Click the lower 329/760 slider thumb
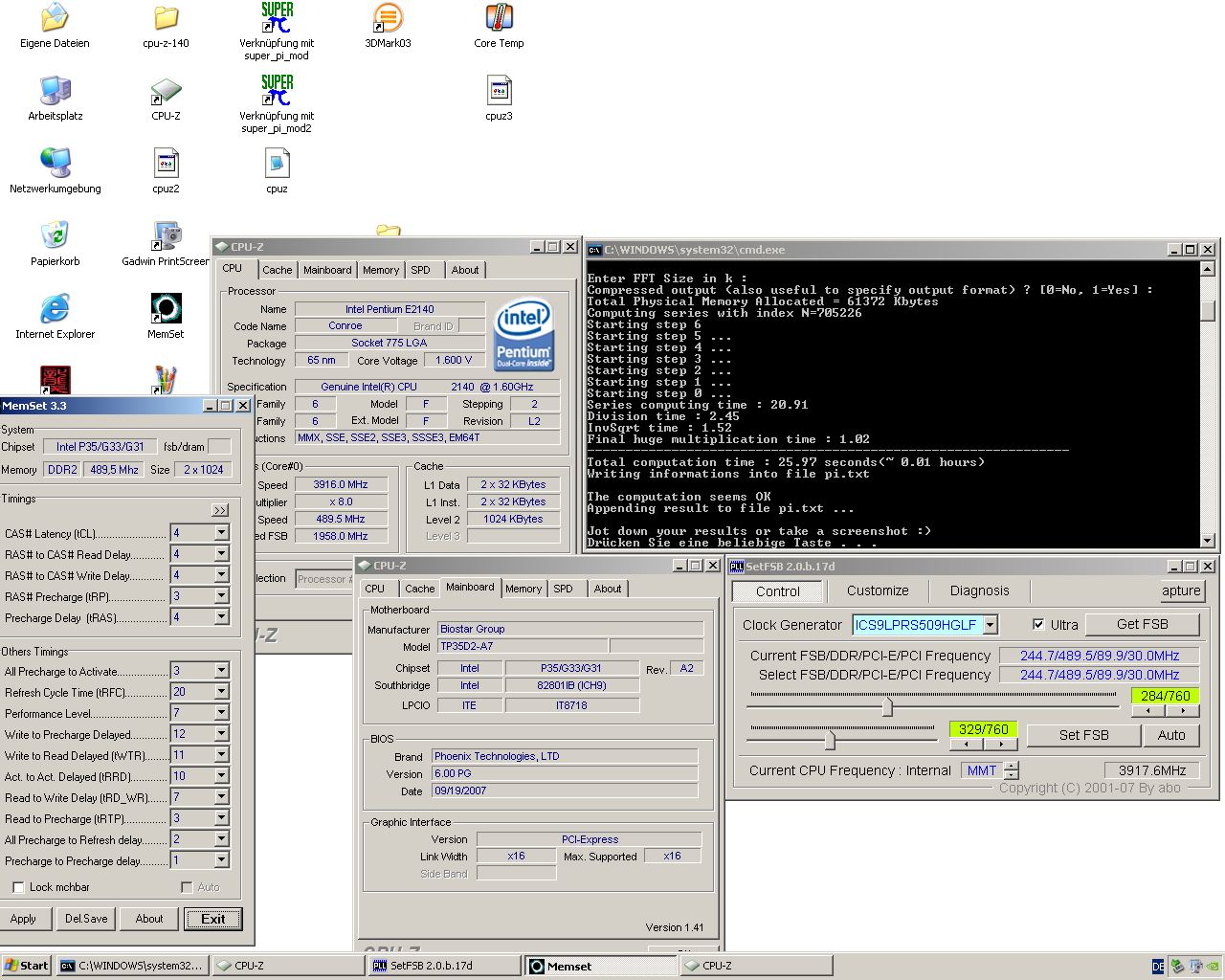Image resolution: width=1225 pixels, height=980 pixels. click(830, 739)
